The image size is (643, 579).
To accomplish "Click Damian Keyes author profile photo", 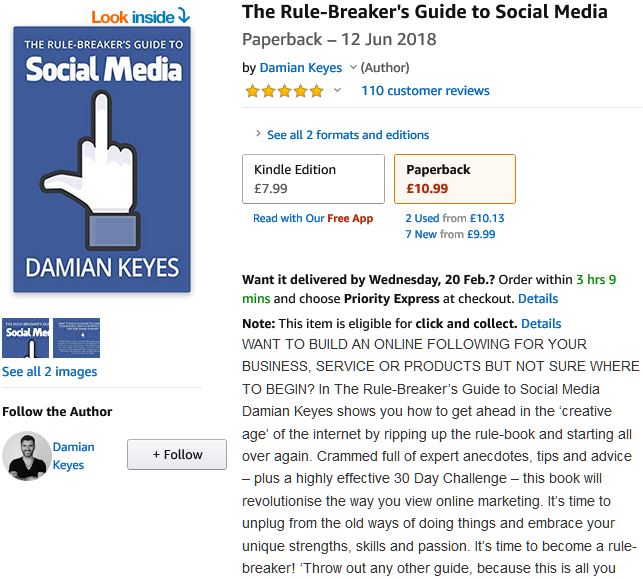I will coord(27,456).
